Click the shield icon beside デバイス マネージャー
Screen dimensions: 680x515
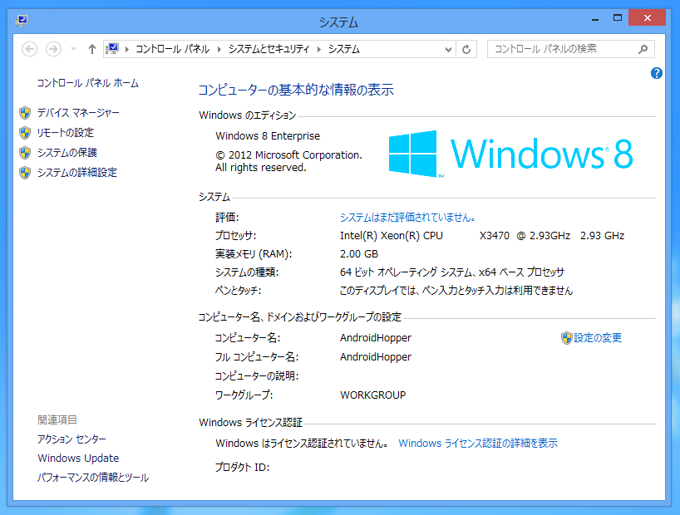(x=25, y=113)
